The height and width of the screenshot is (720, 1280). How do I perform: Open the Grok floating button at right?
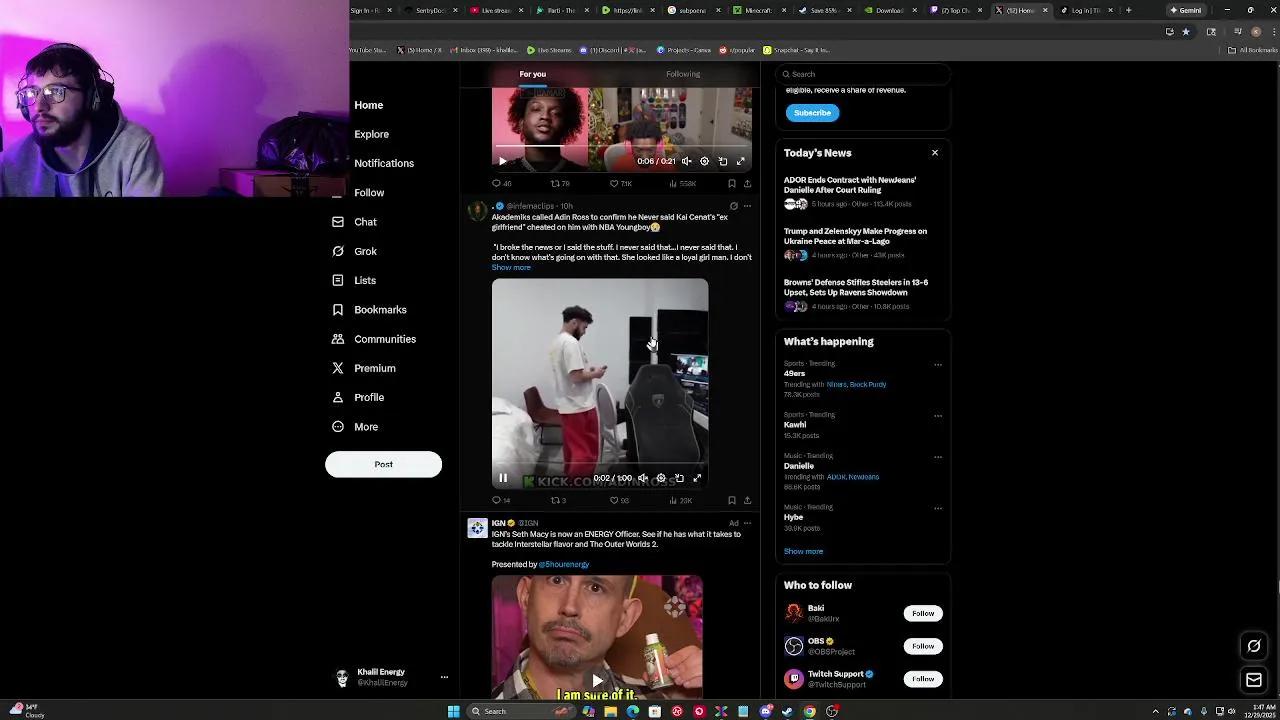(1254, 646)
